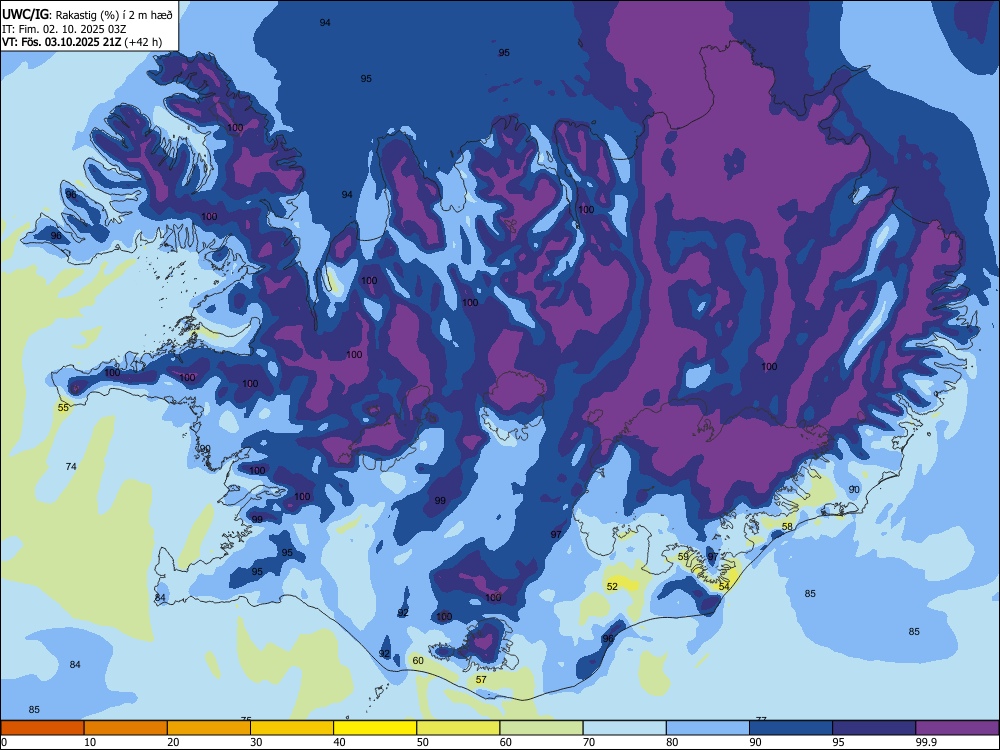1000x750 pixels.
Task: Click the '70' legend tick label
Action: pyautogui.click(x=589, y=742)
